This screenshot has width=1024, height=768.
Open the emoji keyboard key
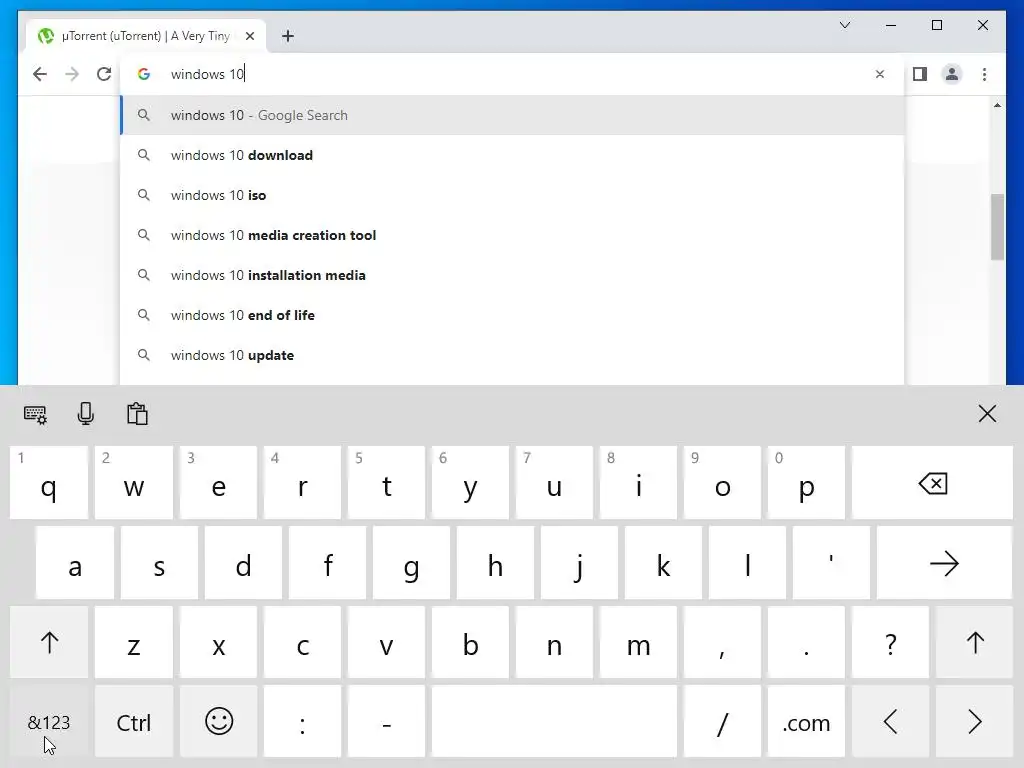pos(219,722)
